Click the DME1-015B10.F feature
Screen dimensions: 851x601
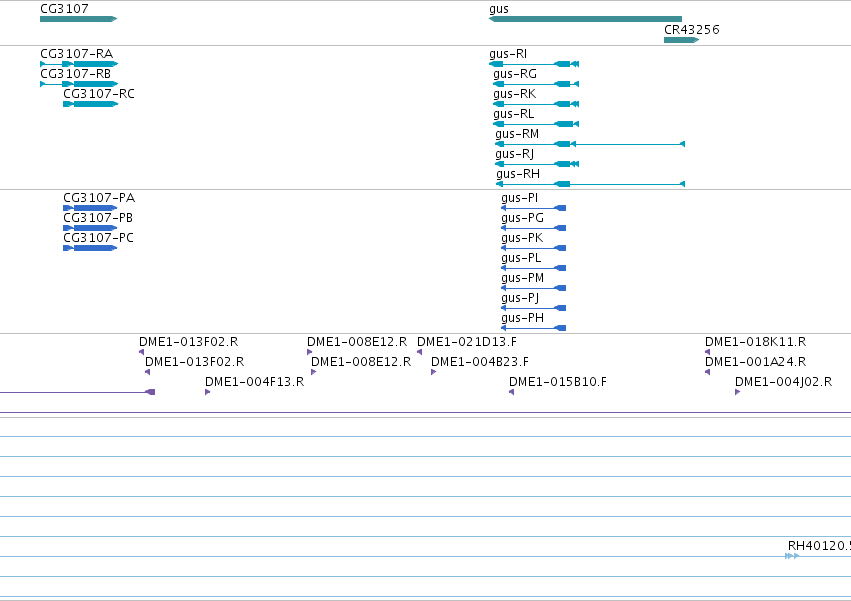(x=512, y=392)
